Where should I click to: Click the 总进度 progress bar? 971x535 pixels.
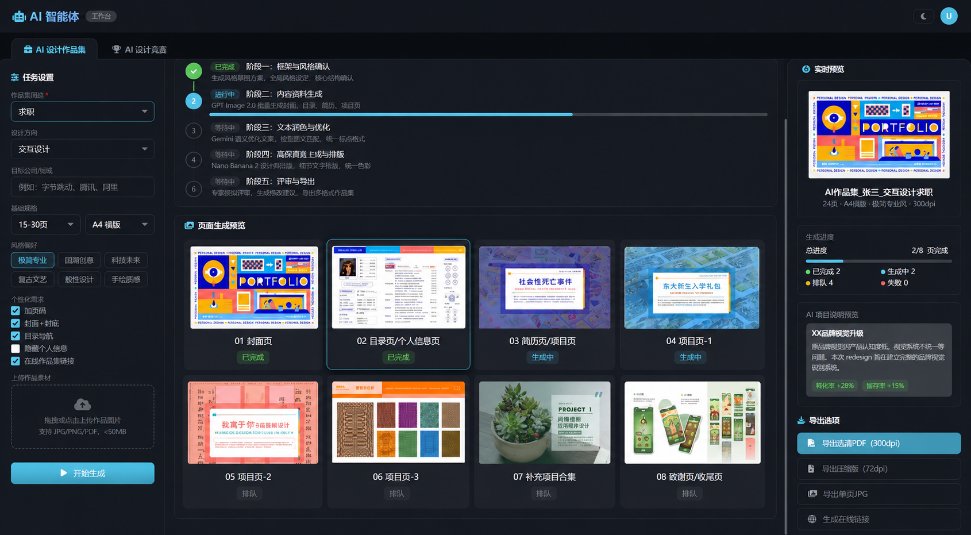879,261
